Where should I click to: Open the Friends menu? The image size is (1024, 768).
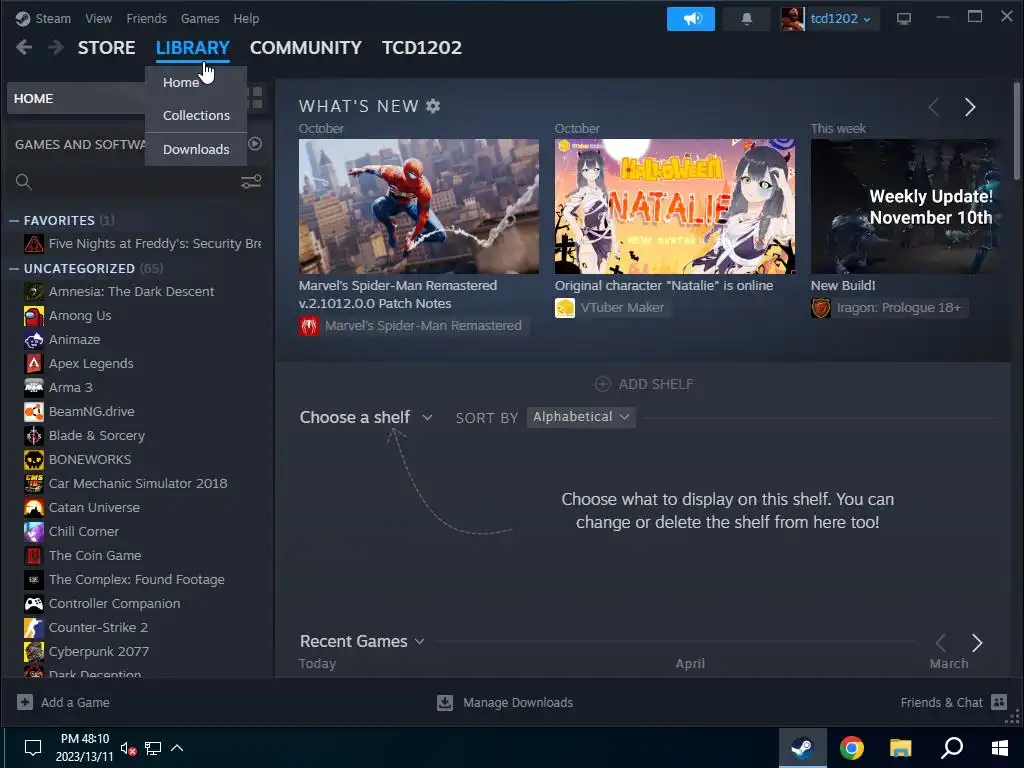click(146, 18)
